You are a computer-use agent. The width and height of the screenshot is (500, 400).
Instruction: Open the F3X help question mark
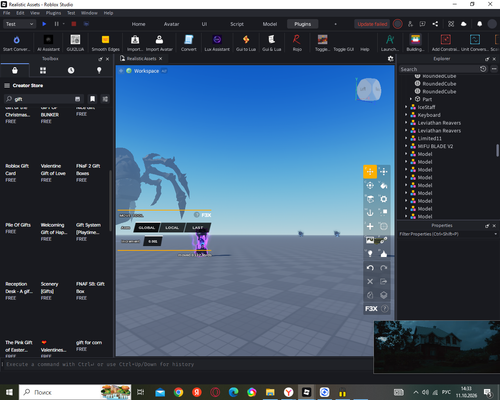point(385,309)
